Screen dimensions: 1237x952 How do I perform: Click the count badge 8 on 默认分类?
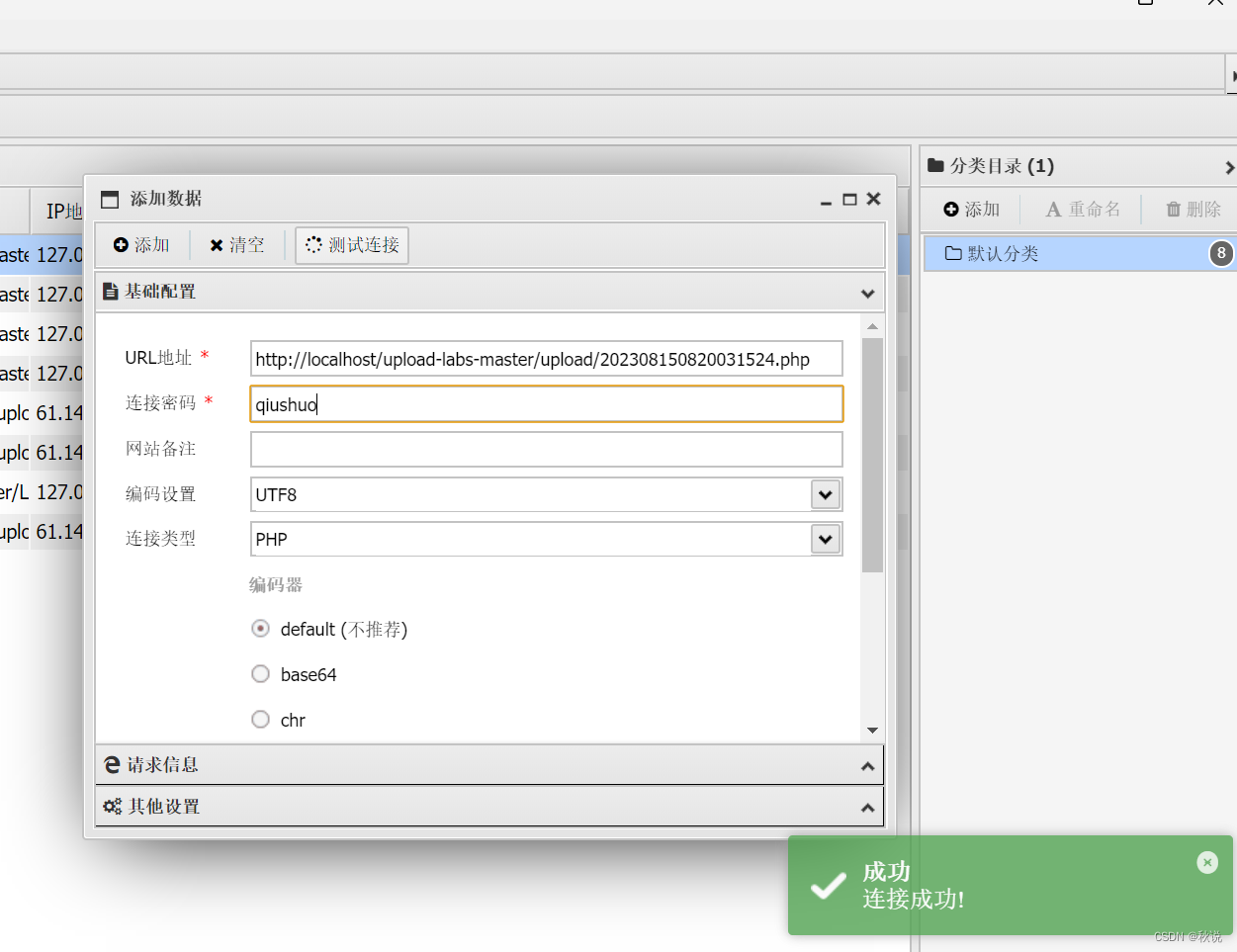pyautogui.click(x=1221, y=254)
